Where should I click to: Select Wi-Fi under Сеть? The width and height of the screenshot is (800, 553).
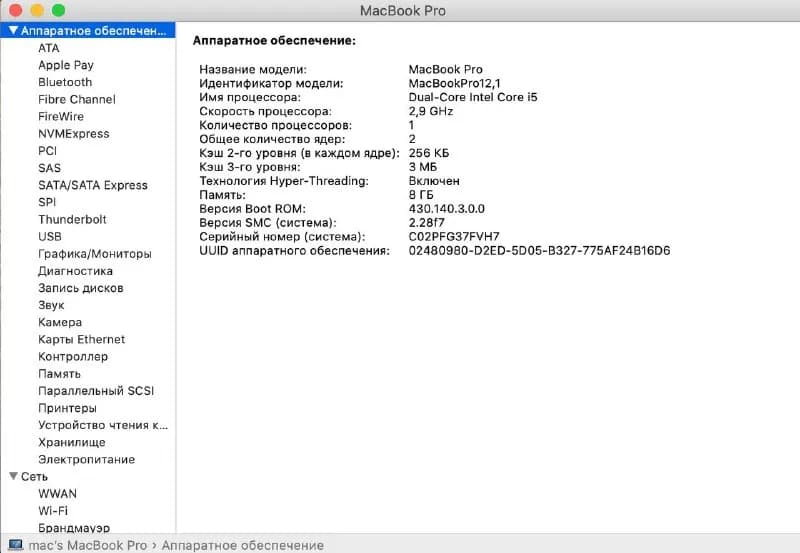pos(53,511)
